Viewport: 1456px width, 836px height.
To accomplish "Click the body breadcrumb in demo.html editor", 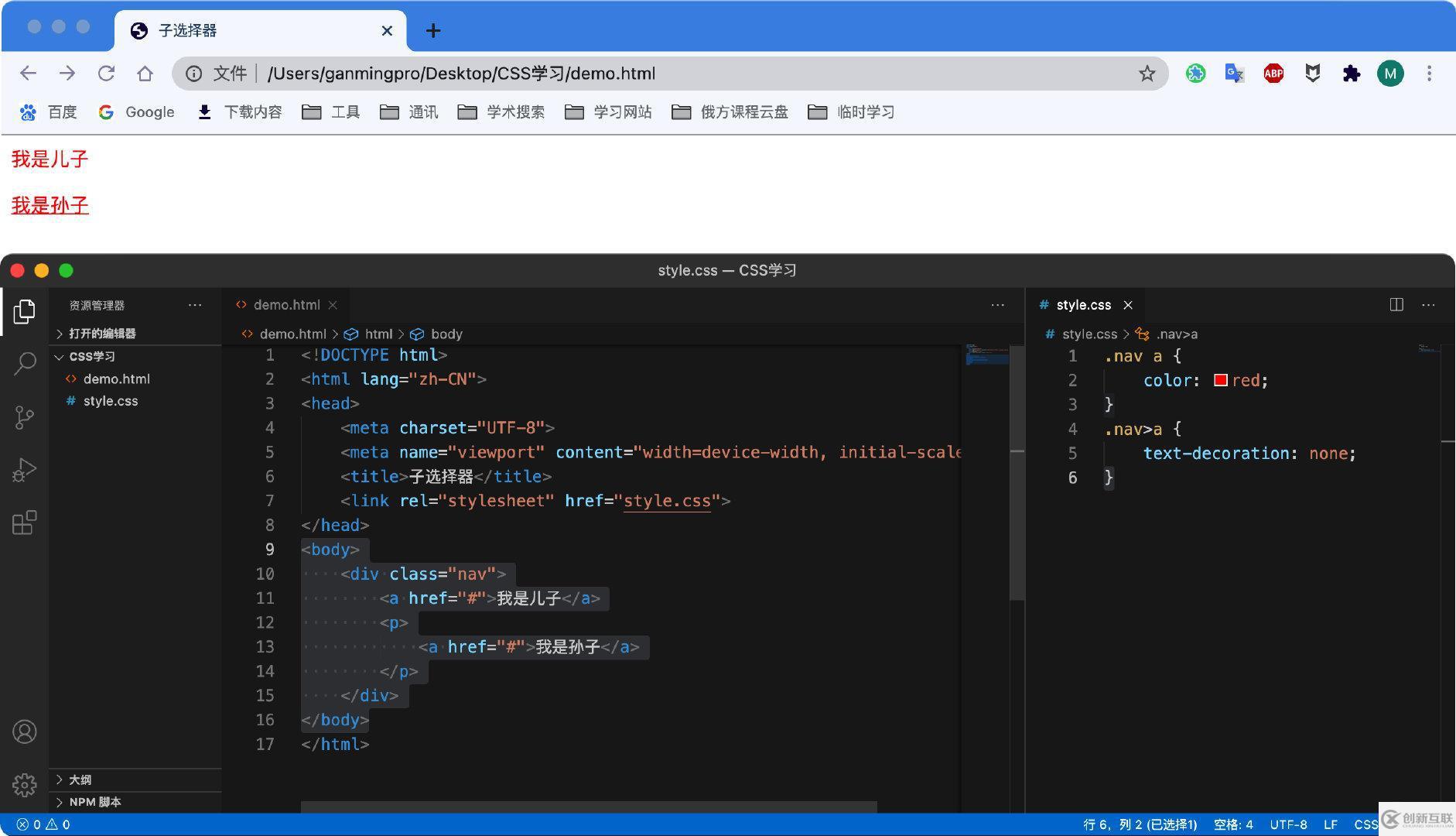I will coord(436,334).
